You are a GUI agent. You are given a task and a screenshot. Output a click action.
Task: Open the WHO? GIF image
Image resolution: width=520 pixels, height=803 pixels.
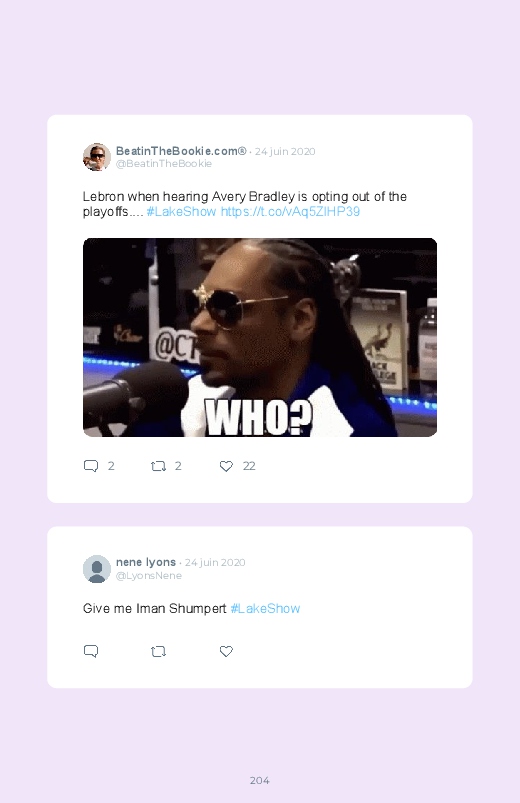point(260,337)
